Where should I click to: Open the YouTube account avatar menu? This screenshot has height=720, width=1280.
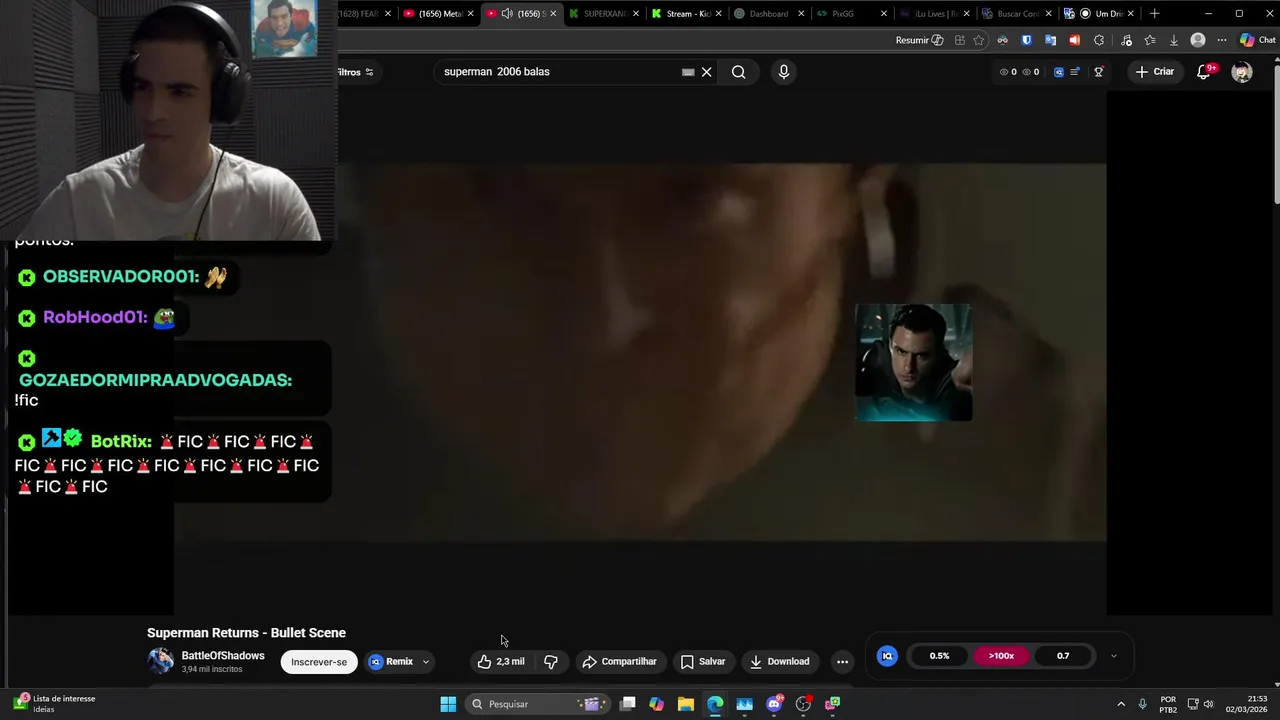1242,72
